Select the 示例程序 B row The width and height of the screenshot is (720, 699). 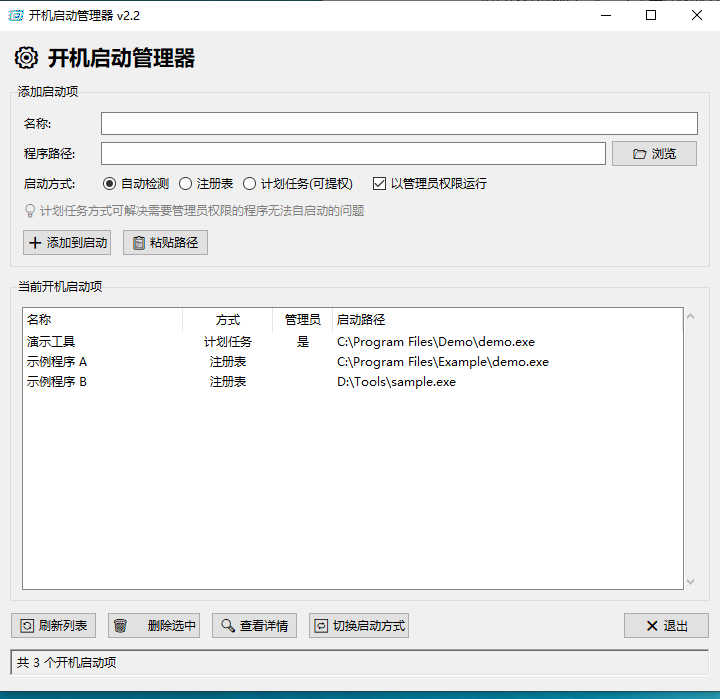[353, 382]
